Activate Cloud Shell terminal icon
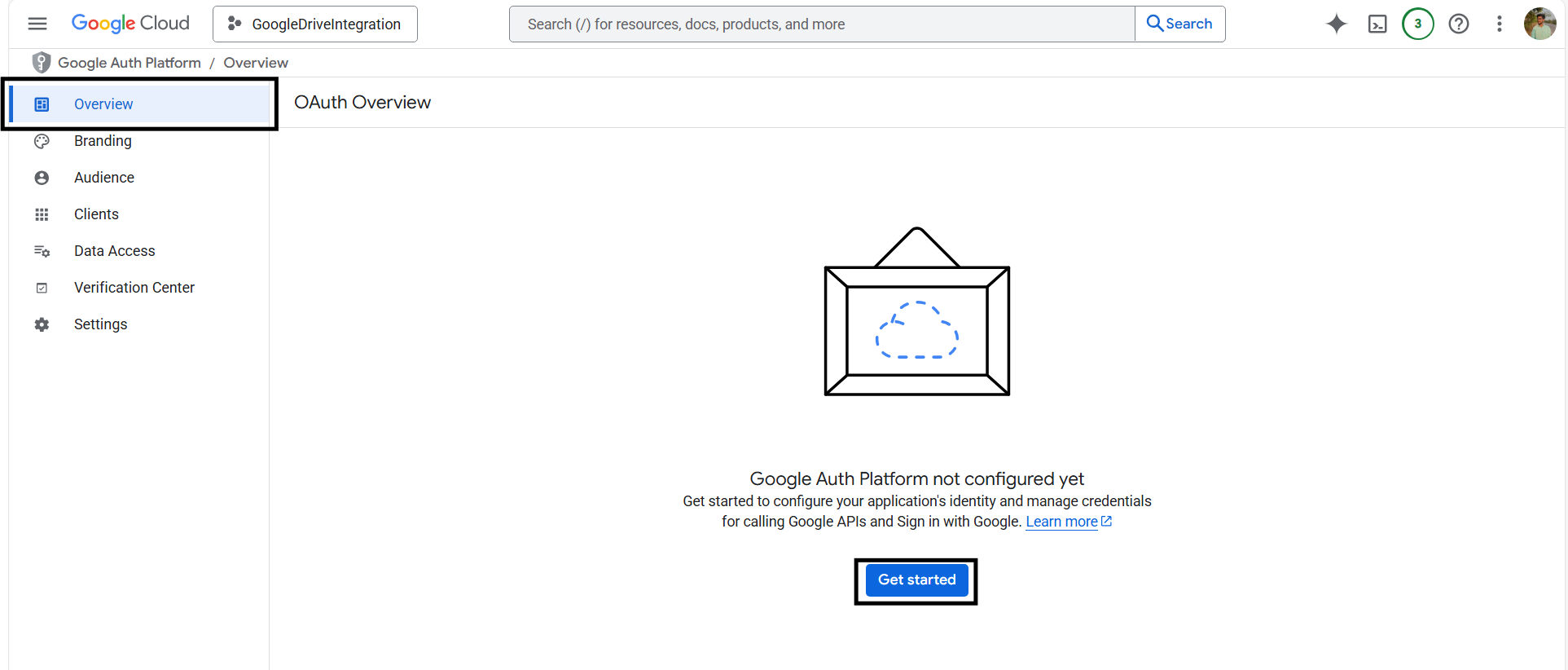The height and width of the screenshot is (670, 1568). coord(1377,24)
